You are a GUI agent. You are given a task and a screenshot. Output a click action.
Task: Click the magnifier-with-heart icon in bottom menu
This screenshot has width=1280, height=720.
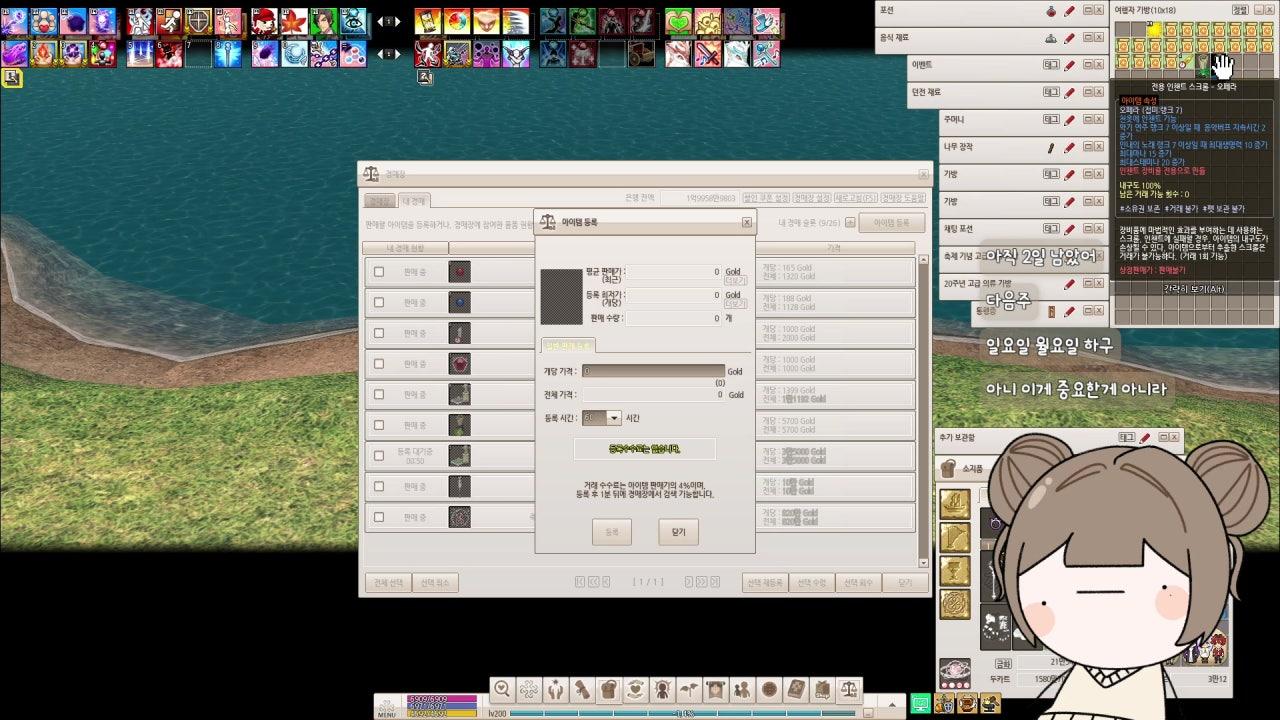click(502, 689)
